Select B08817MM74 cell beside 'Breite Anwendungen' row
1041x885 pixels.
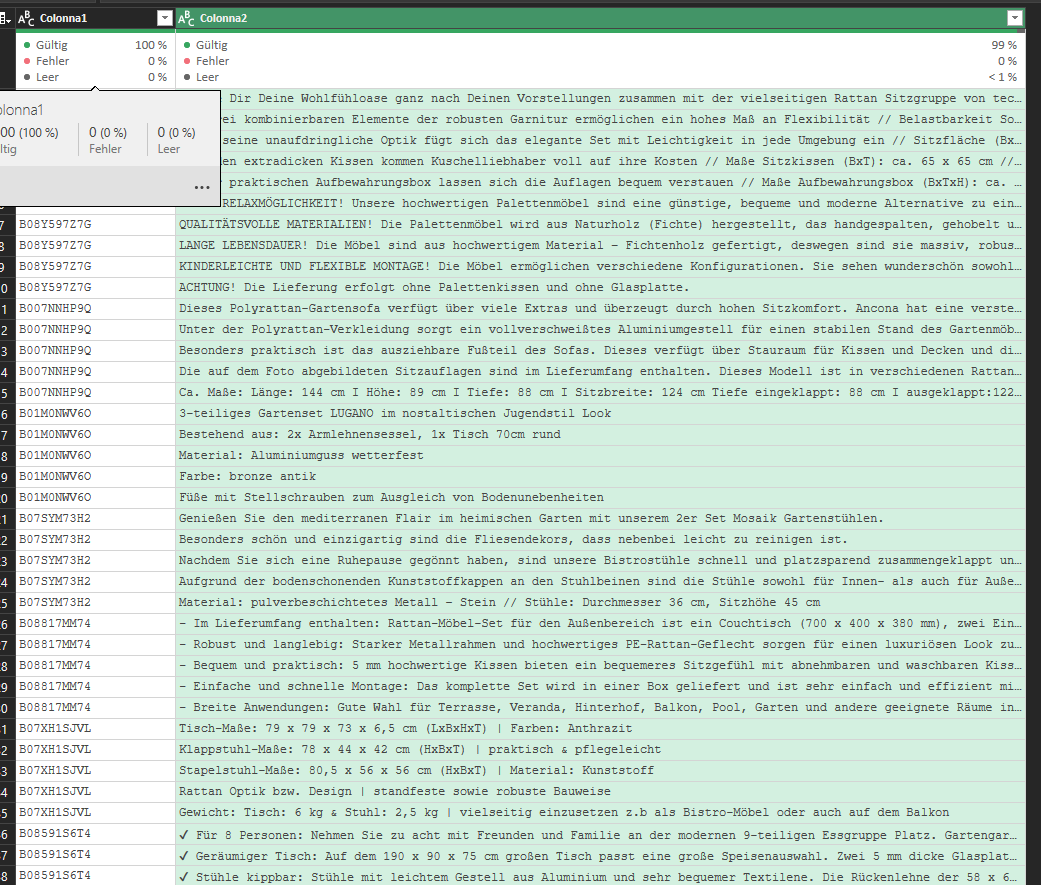(95, 708)
